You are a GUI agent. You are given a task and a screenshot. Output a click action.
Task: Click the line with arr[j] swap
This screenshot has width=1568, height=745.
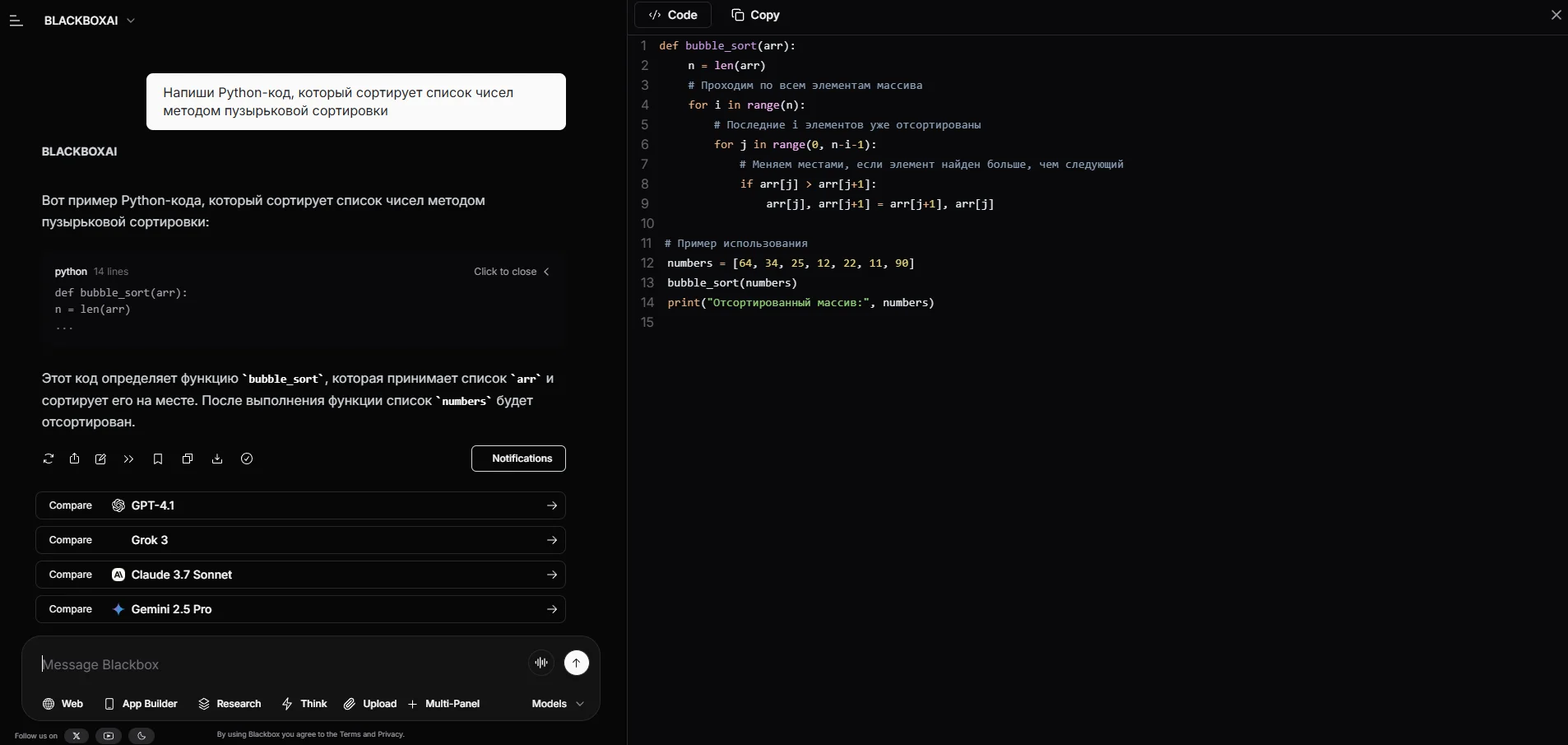[x=879, y=204]
